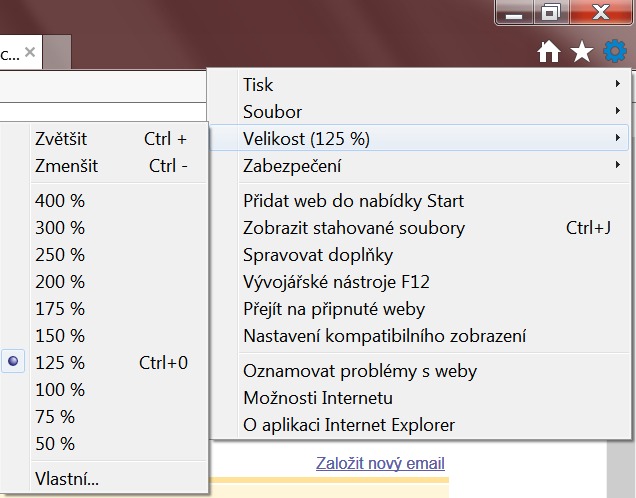Choose Vlastní... custom zoom
636x498 pixels.
pos(67,478)
